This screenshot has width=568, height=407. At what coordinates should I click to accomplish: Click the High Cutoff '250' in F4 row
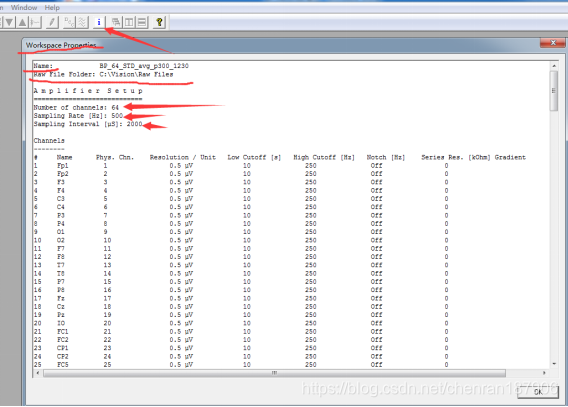pos(310,190)
